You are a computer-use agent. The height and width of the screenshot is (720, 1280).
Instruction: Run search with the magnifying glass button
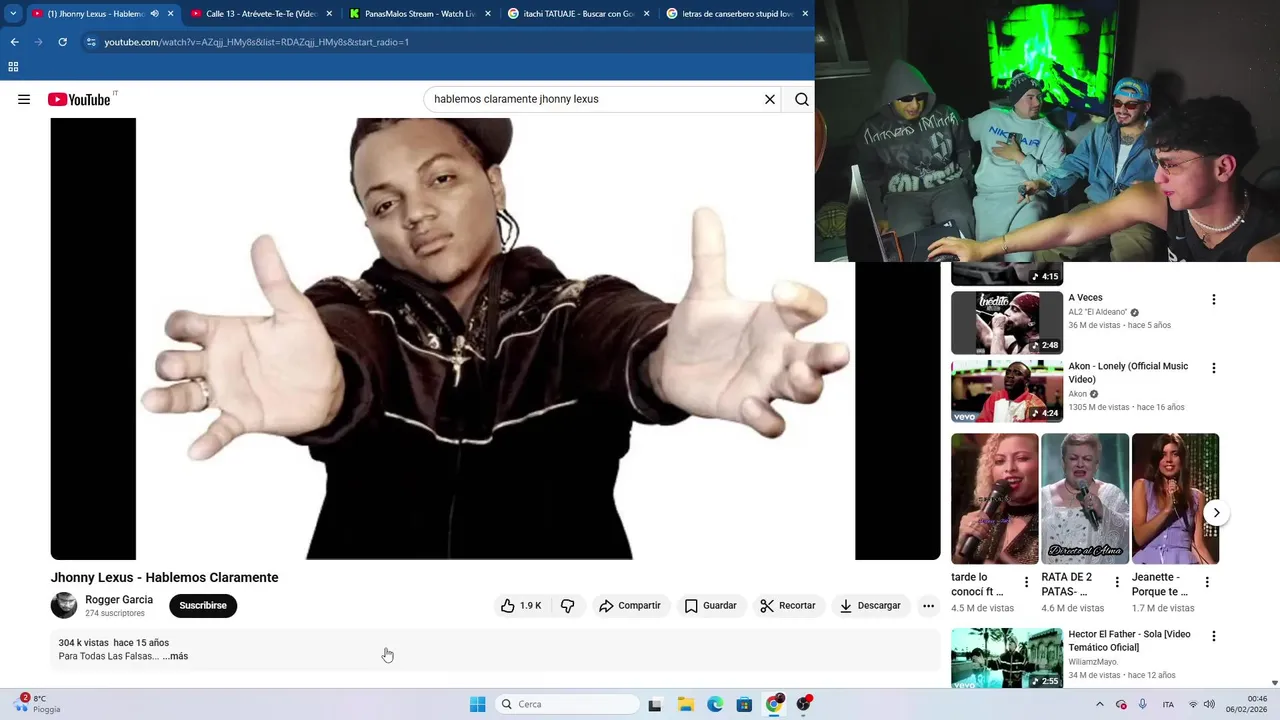tap(802, 99)
